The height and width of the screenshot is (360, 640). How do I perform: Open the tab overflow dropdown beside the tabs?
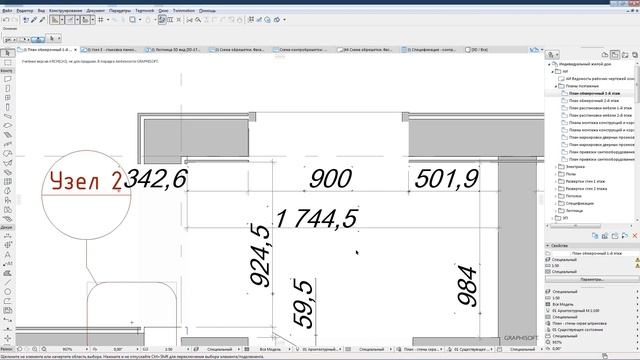(x=542, y=50)
